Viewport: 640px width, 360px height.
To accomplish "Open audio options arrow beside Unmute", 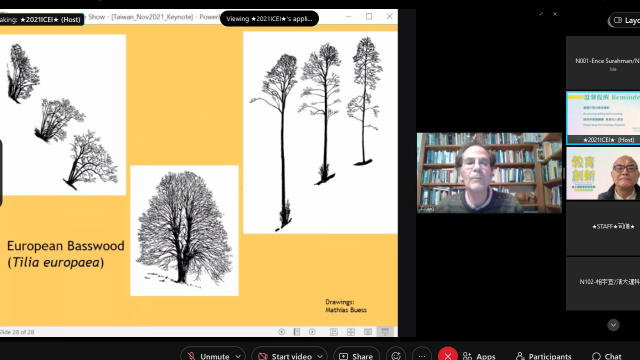I will [238, 356].
